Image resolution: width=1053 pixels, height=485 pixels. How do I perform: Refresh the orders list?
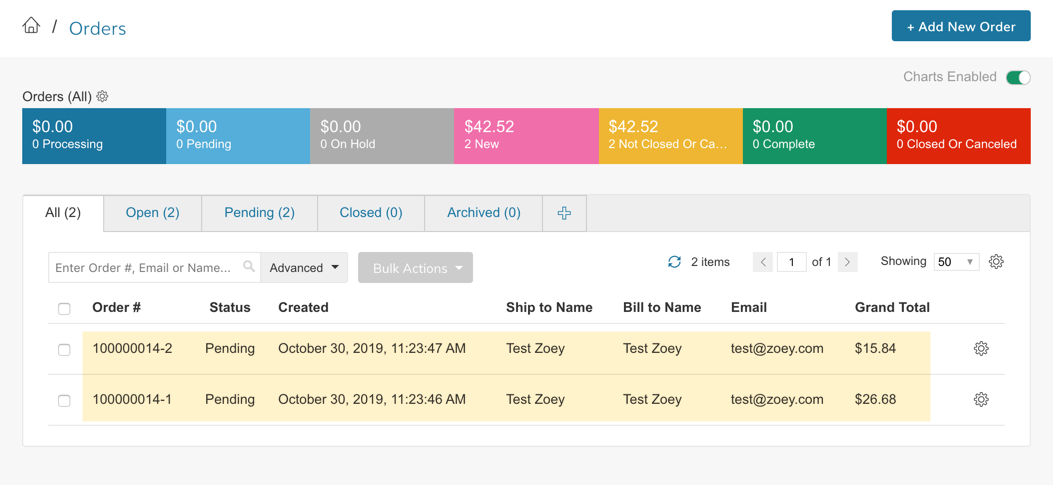[674, 262]
